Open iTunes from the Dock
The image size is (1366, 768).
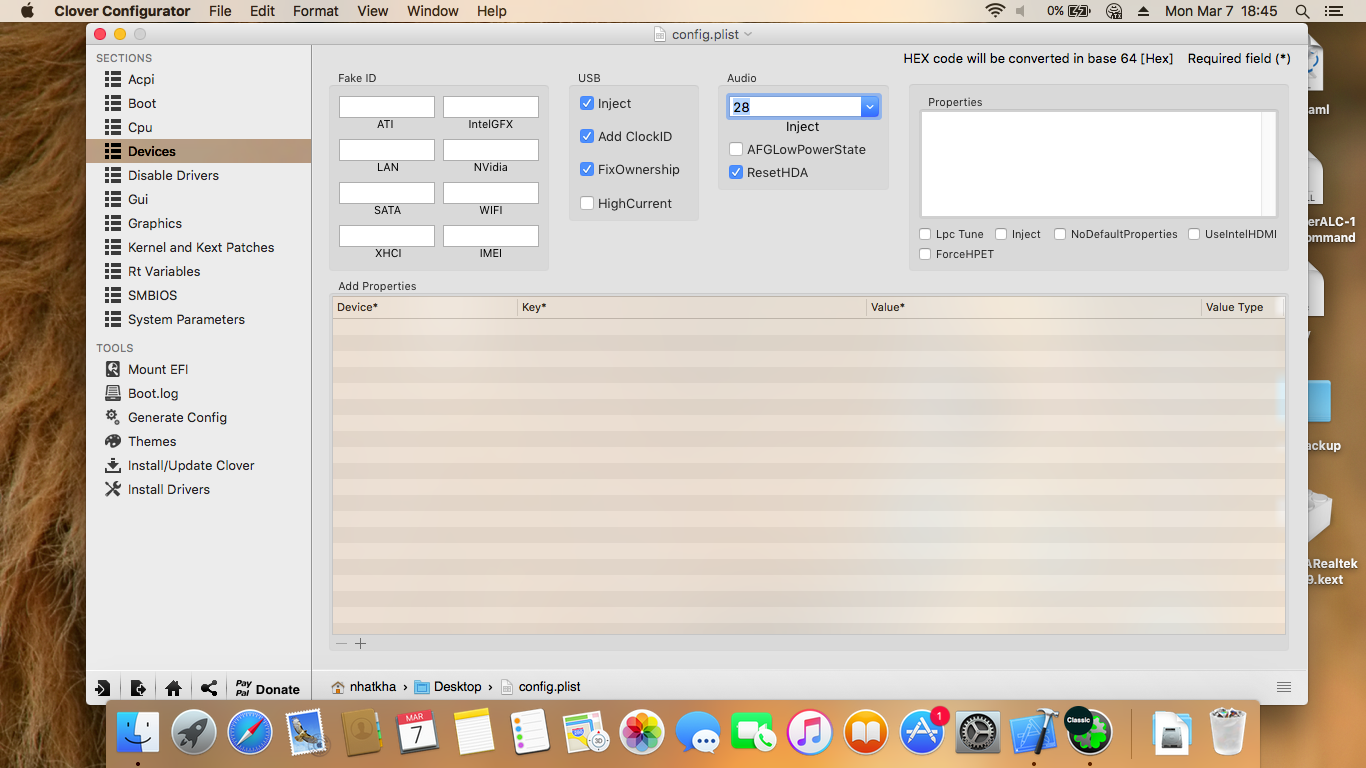click(810, 732)
